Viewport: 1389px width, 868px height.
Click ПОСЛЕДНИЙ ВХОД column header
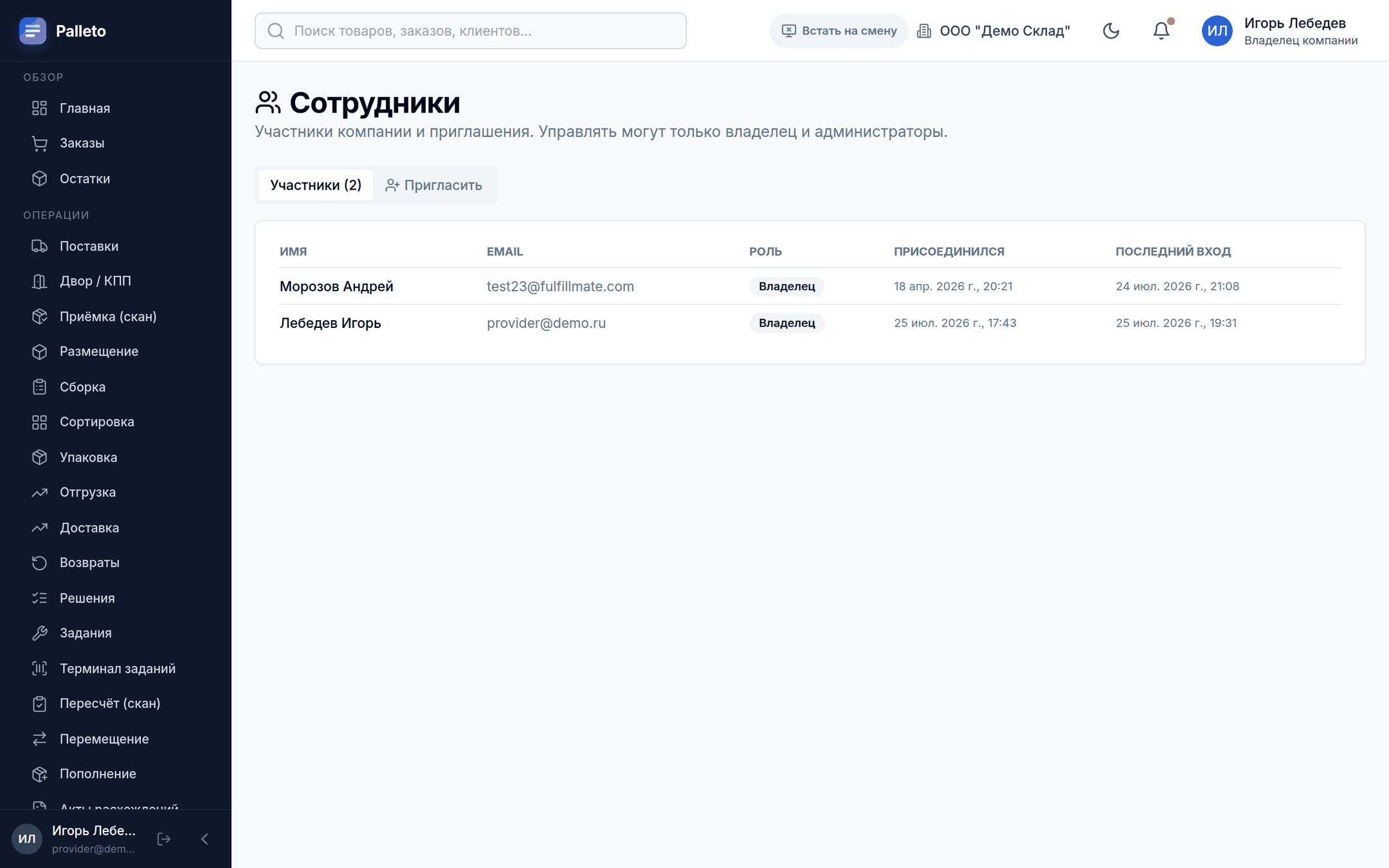(1174, 251)
